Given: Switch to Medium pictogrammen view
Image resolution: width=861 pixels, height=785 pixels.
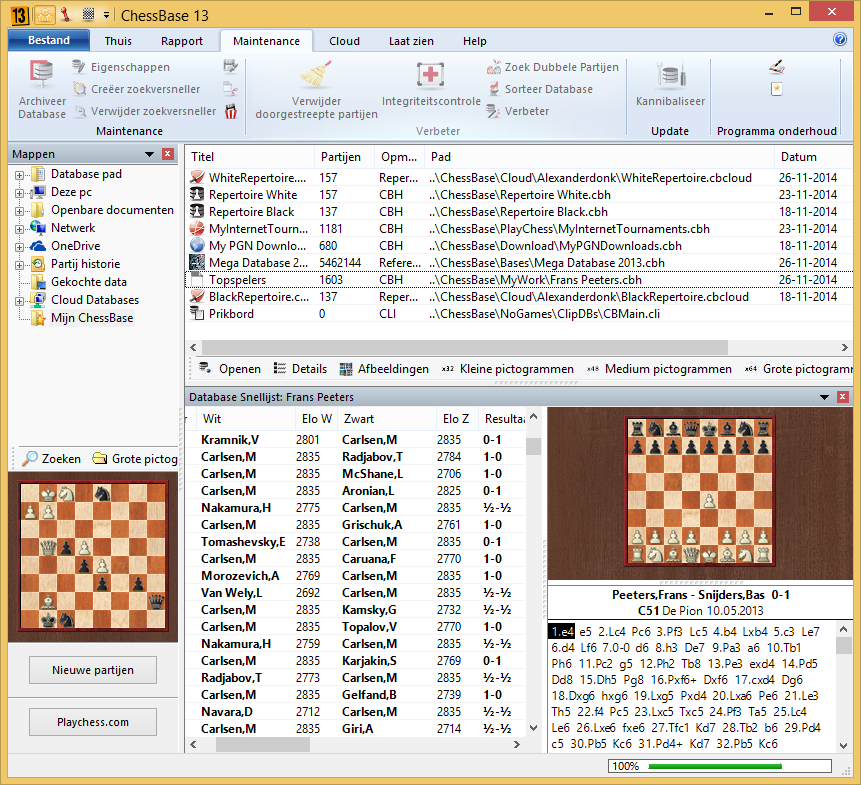Looking at the screenshot, I should pyautogui.click(x=659, y=369).
